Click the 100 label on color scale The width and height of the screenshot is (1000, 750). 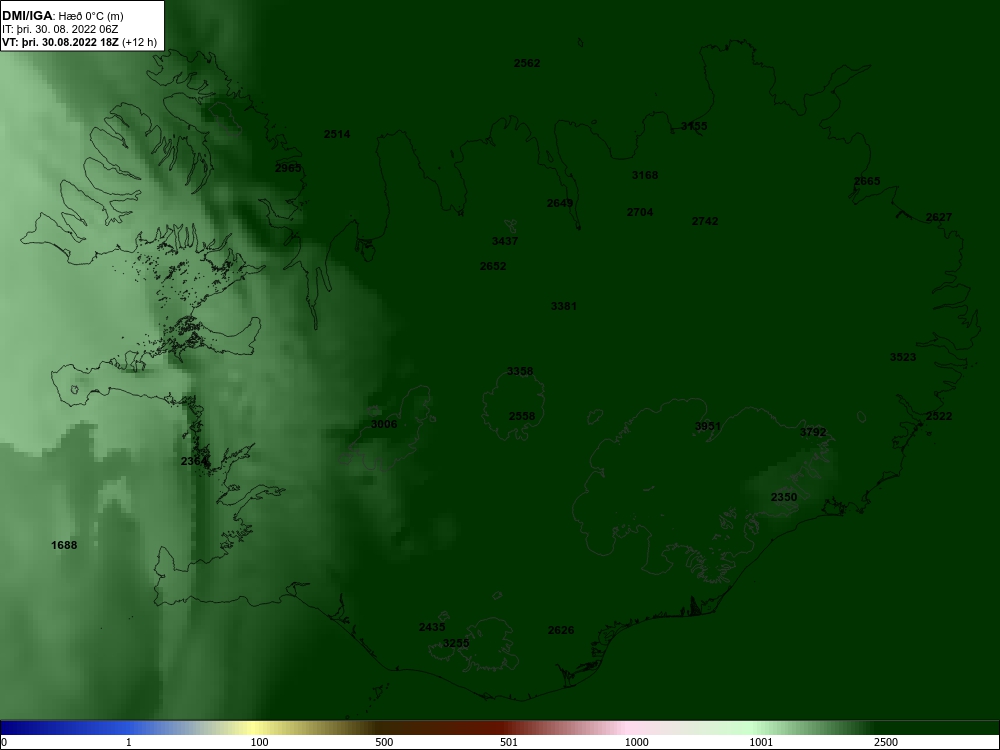[x=260, y=742]
